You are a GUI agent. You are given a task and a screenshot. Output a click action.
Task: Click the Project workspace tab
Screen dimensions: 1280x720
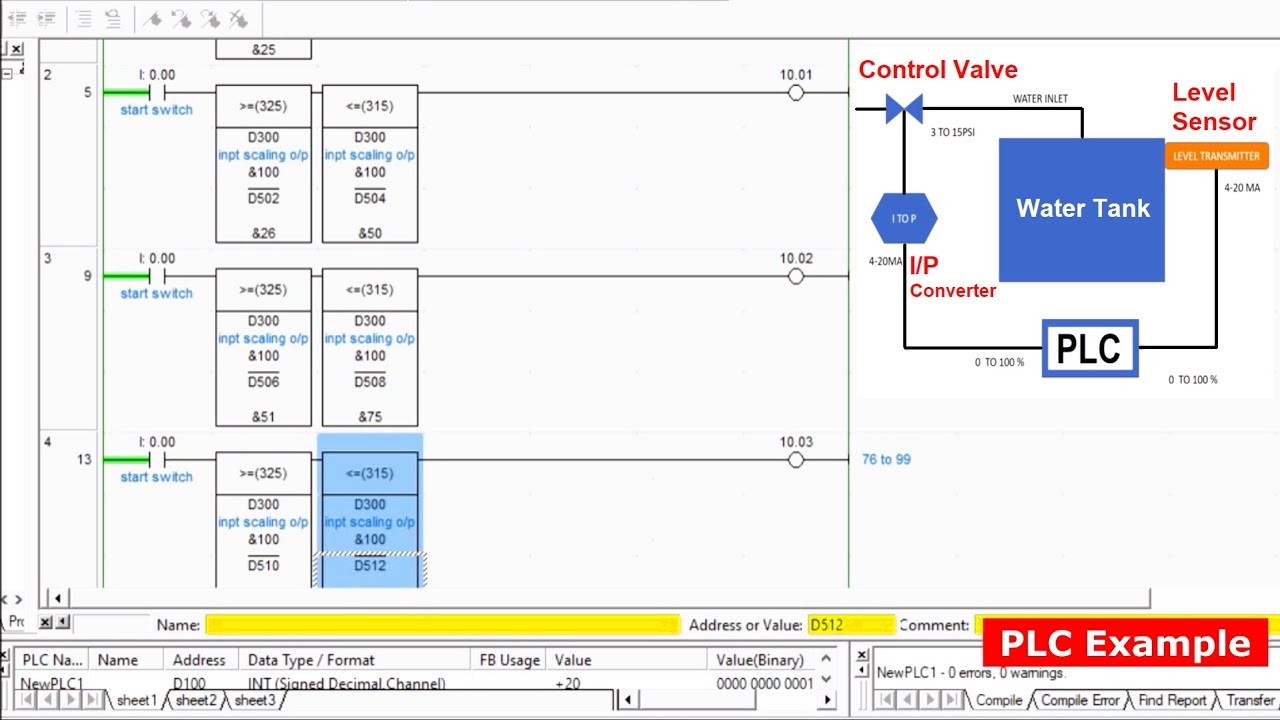(16, 621)
